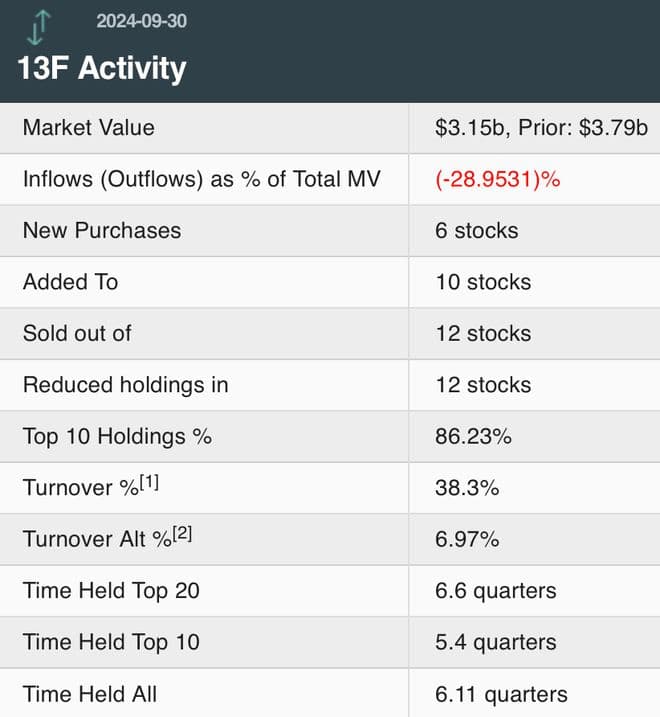Click the New Purchases row label

(x=102, y=231)
